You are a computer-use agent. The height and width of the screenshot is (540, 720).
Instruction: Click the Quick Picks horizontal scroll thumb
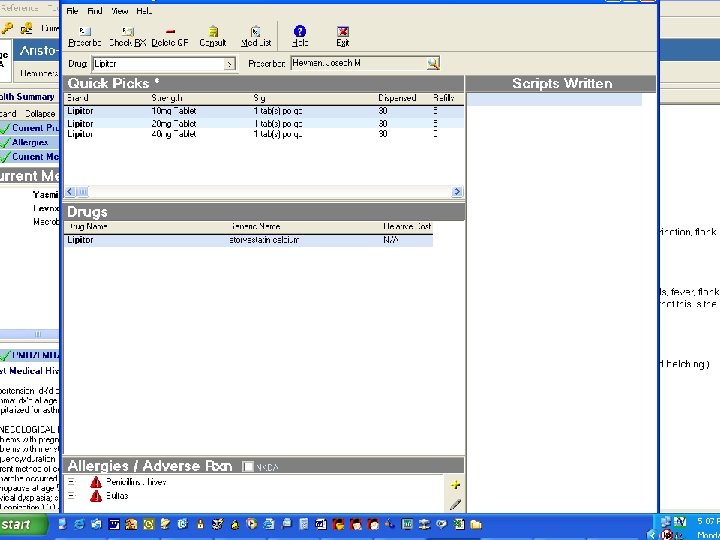[82, 191]
